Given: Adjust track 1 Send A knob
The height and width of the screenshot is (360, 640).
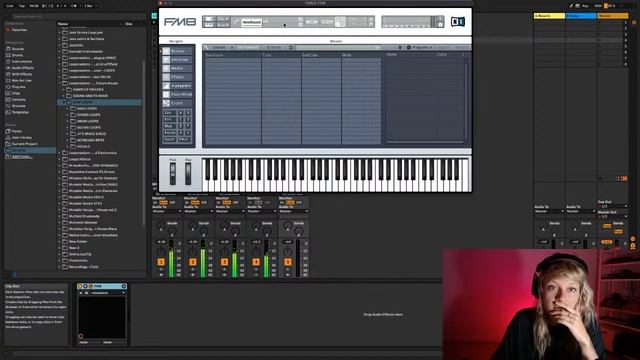Looking at the screenshot, I should [x=161, y=225].
